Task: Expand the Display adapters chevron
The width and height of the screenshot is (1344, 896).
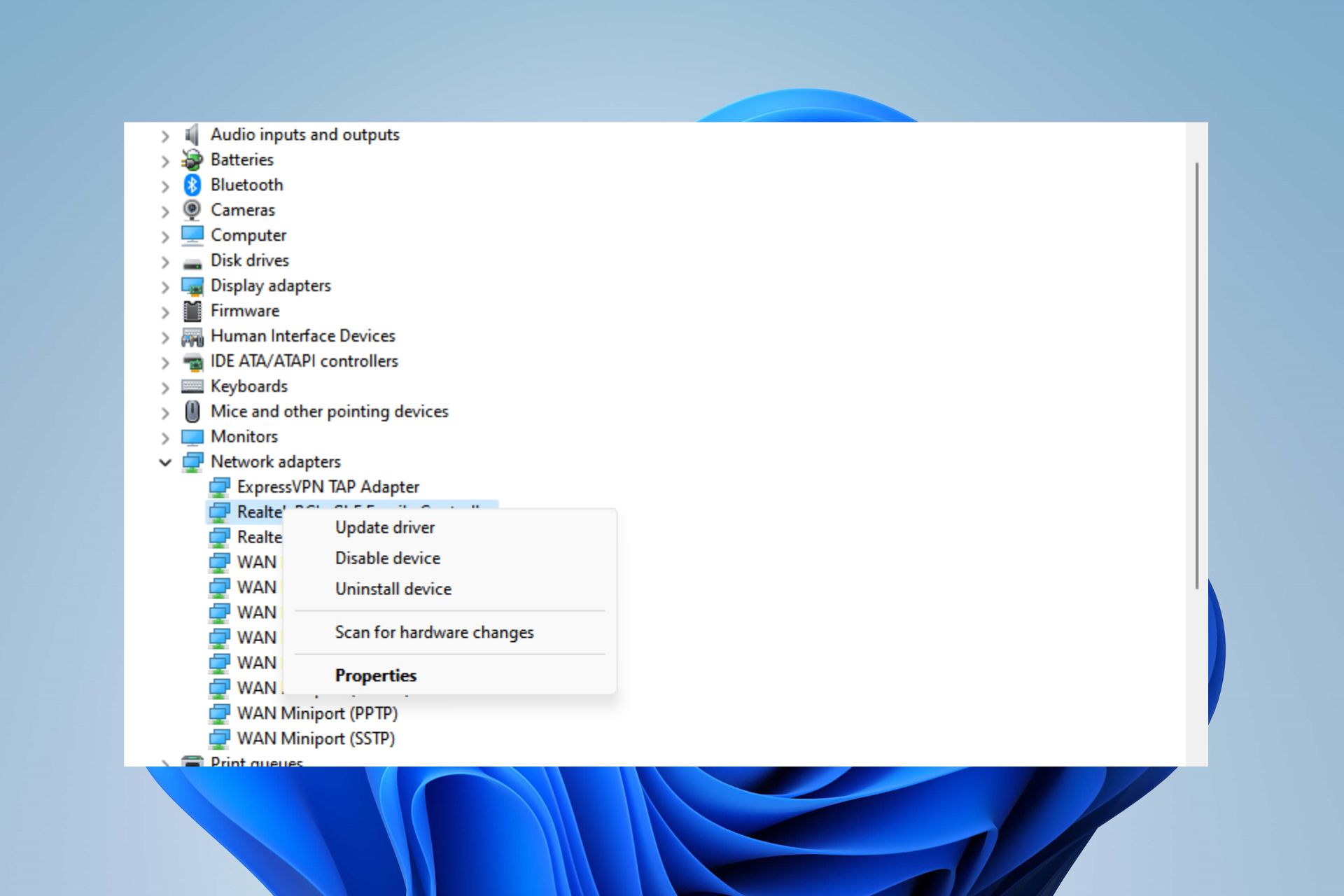Action: 165,287
